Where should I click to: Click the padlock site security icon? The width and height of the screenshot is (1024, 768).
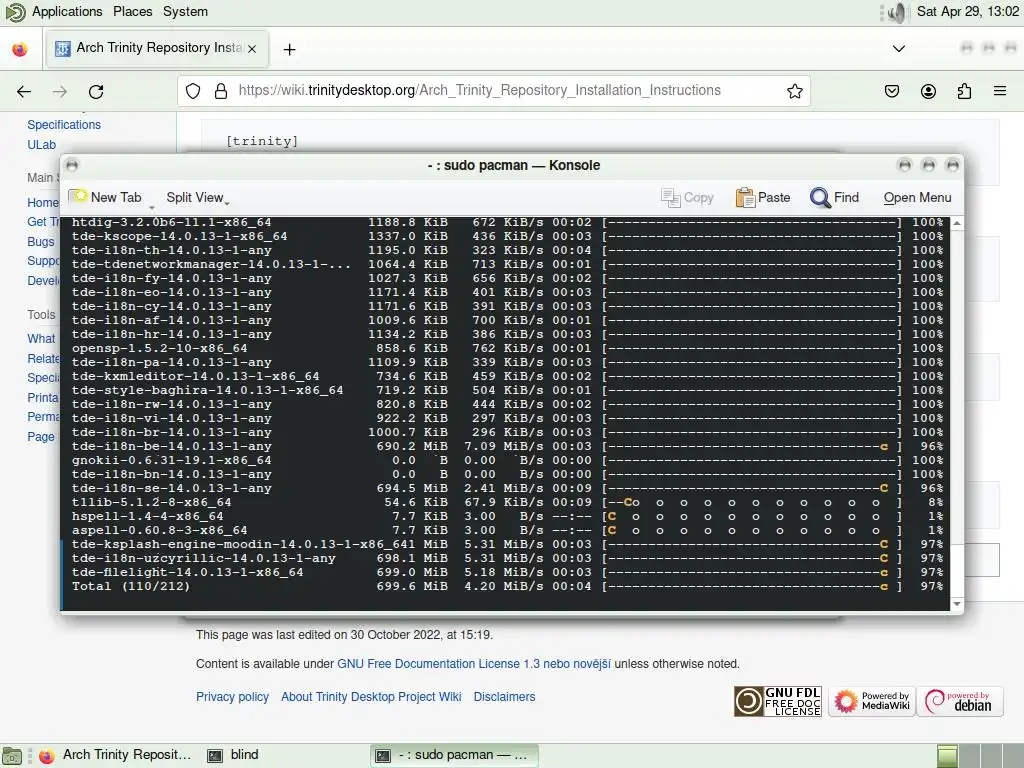pyautogui.click(x=221, y=91)
